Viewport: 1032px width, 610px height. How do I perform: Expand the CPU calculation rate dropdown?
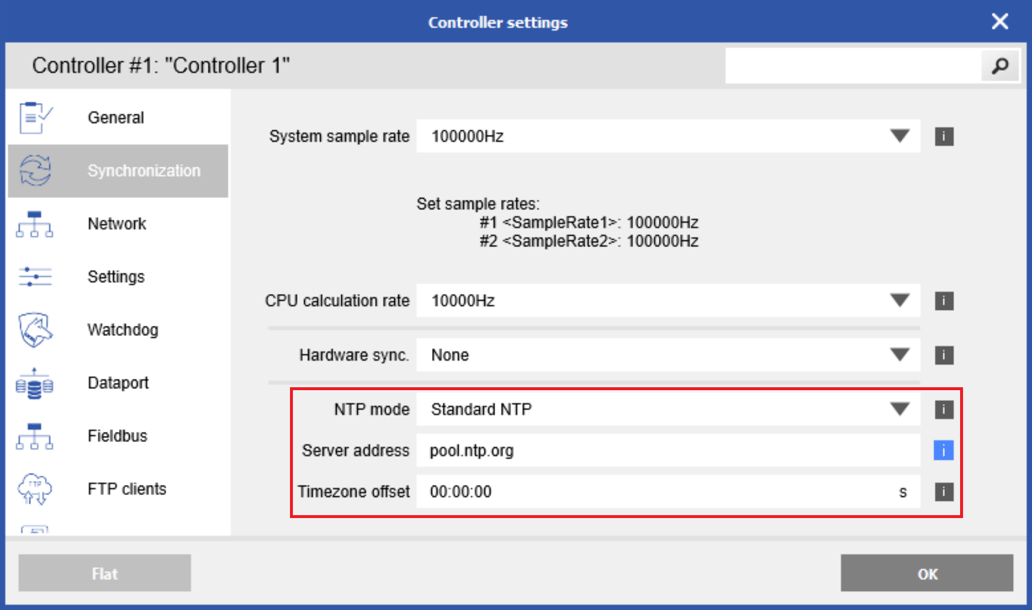899,300
